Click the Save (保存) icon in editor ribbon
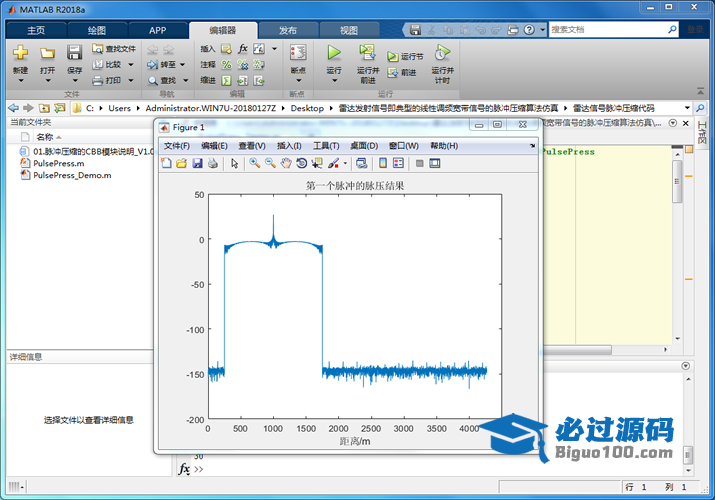 coord(74,53)
